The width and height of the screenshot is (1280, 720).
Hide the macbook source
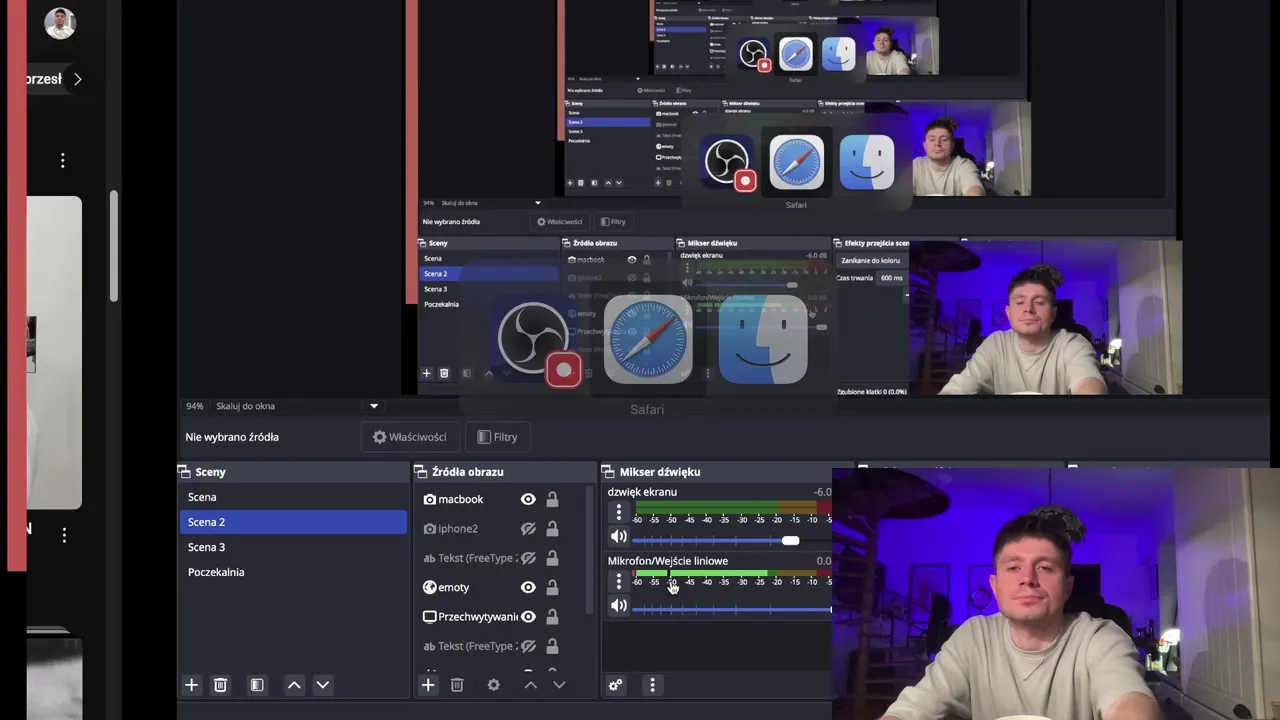pyautogui.click(x=528, y=499)
